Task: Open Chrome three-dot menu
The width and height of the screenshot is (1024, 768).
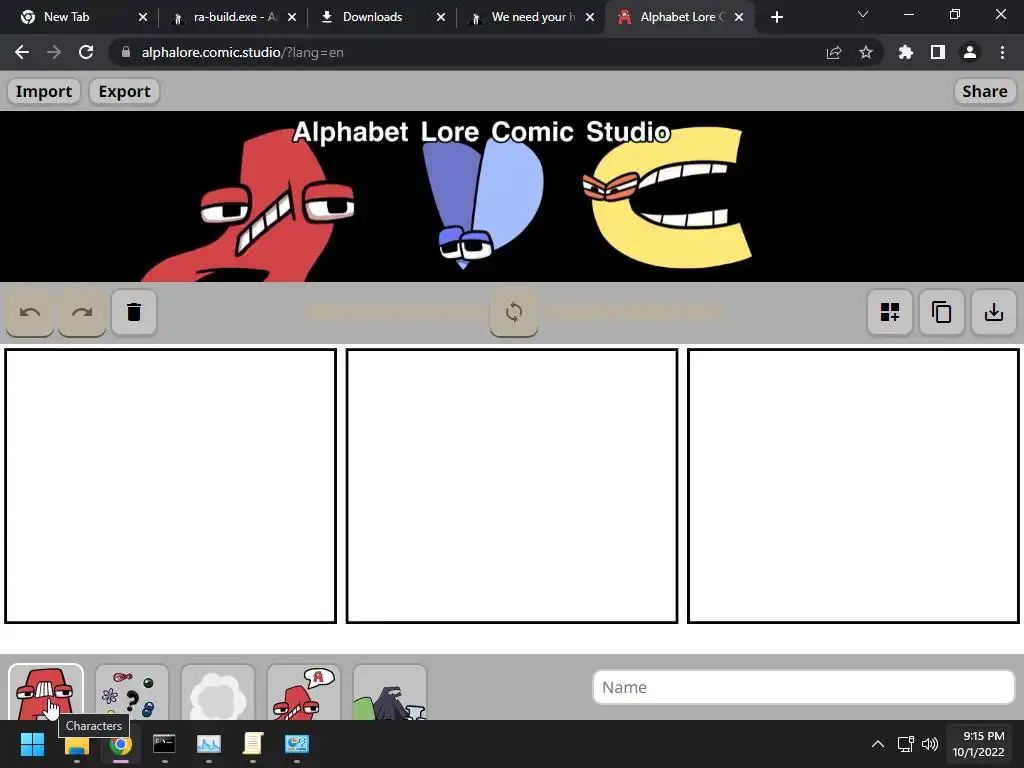Action: pyautogui.click(x=1002, y=52)
